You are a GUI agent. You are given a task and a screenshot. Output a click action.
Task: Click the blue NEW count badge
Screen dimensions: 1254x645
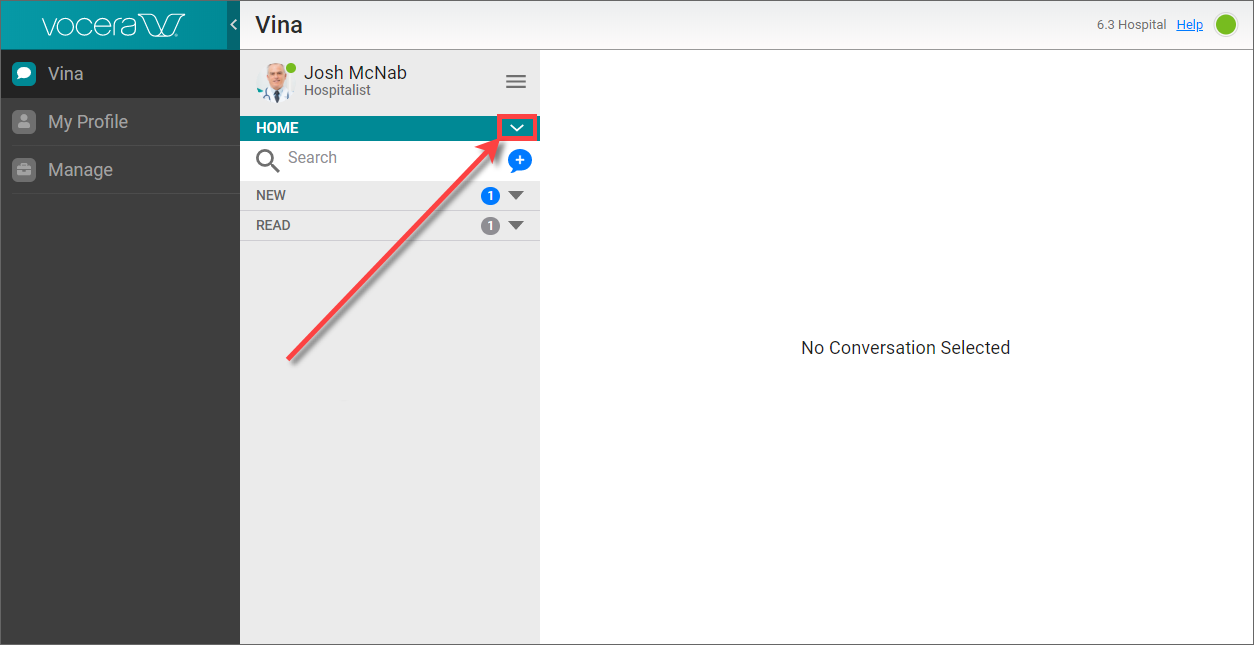click(x=490, y=196)
